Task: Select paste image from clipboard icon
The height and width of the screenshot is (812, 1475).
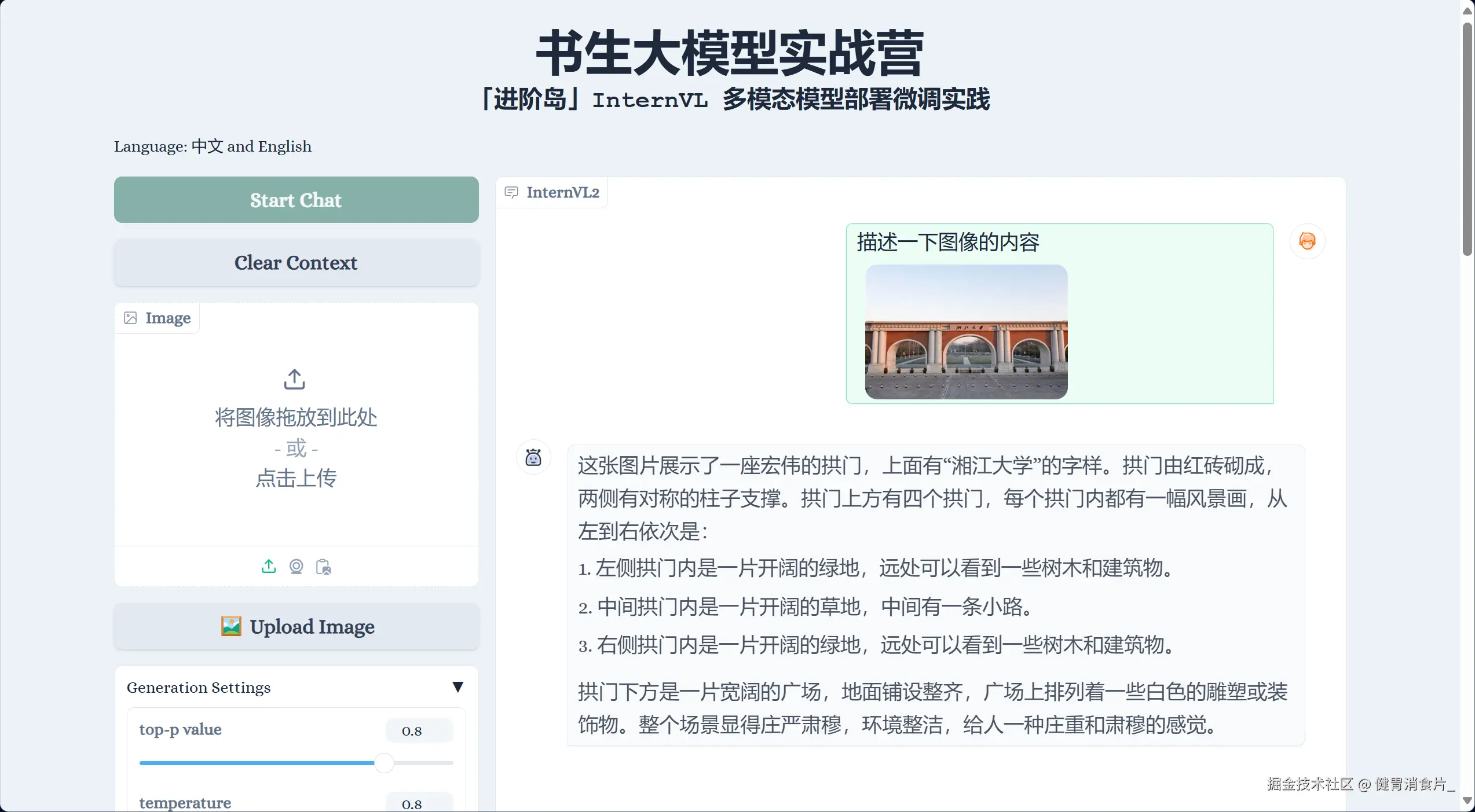Action: point(323,567)
